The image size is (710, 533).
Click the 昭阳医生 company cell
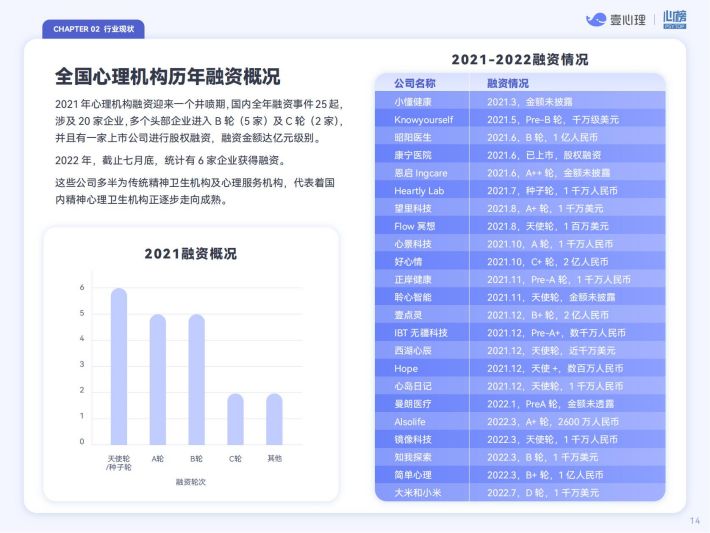tap(413, 137)
